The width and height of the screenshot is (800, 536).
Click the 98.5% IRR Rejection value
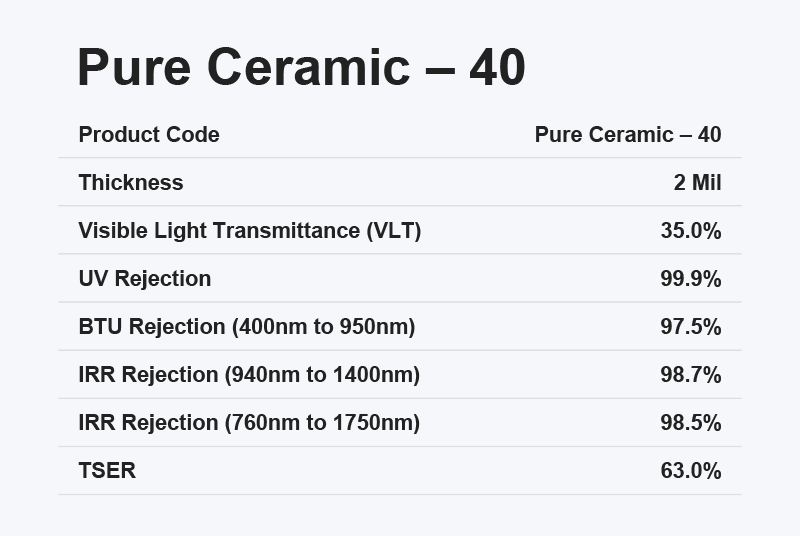coord(691,422)
